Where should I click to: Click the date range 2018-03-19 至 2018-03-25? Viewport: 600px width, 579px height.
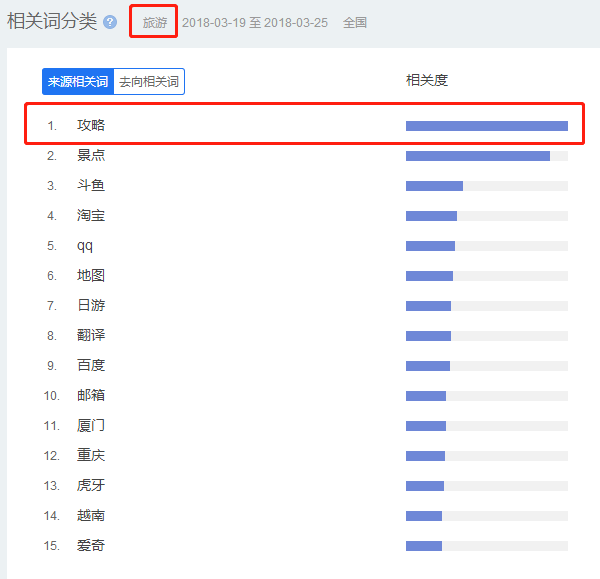pos(255,22)
